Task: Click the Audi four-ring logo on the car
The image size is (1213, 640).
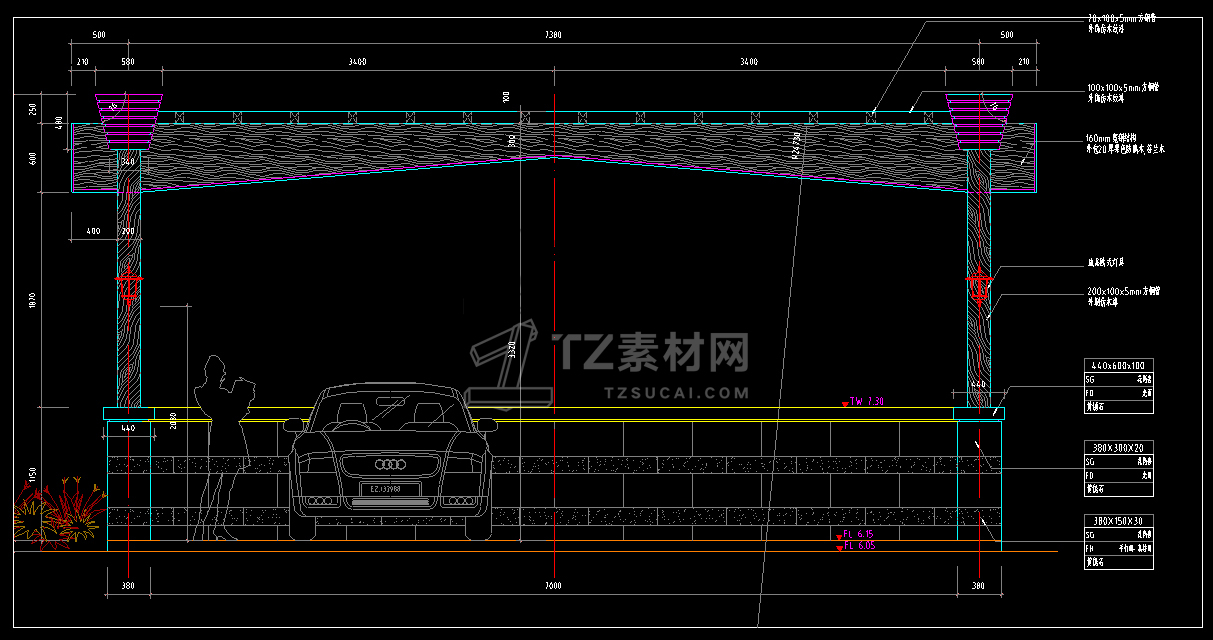Action: tap(390, 465)
